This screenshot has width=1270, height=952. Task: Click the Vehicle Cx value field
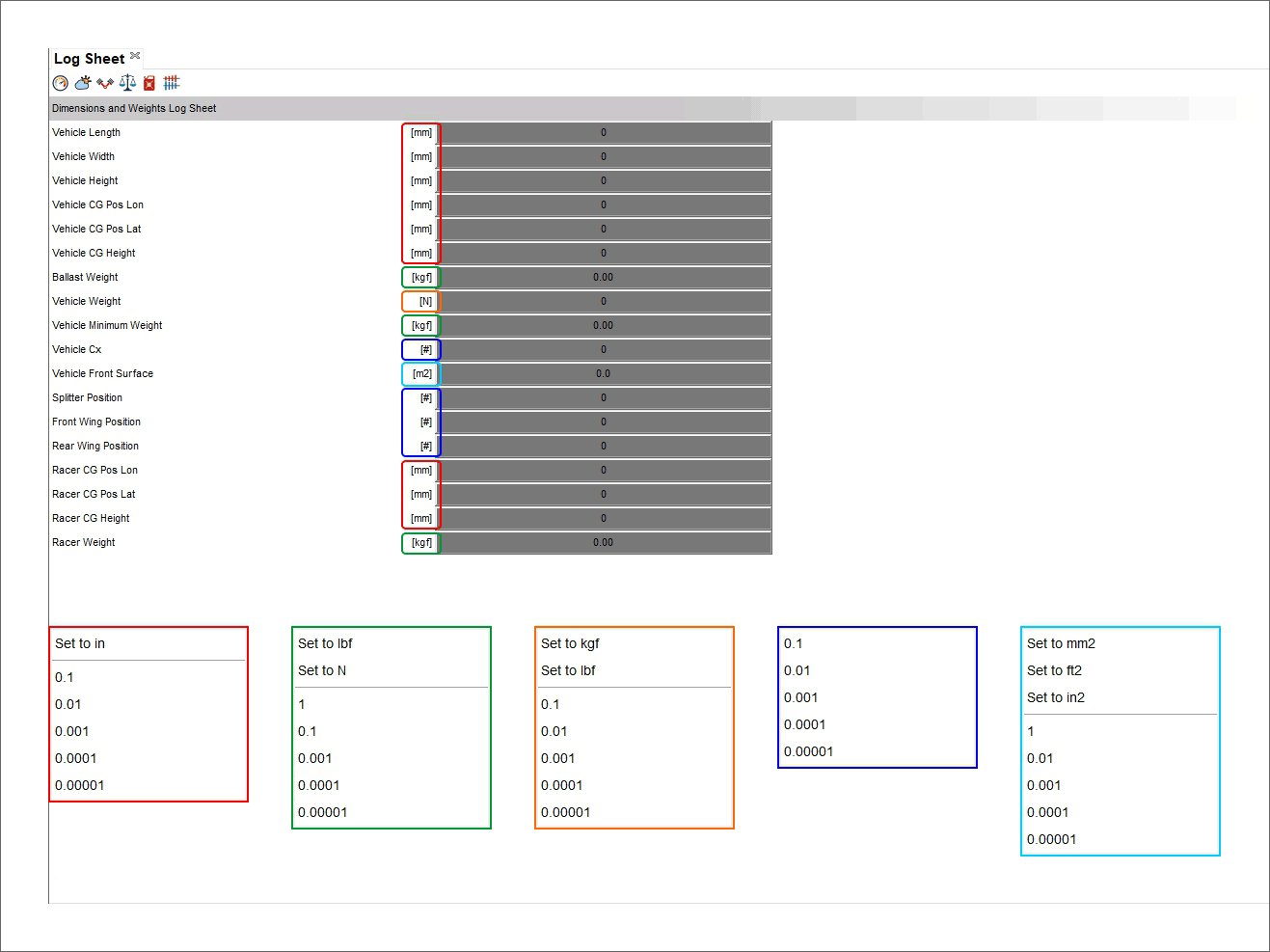point(605,350)
